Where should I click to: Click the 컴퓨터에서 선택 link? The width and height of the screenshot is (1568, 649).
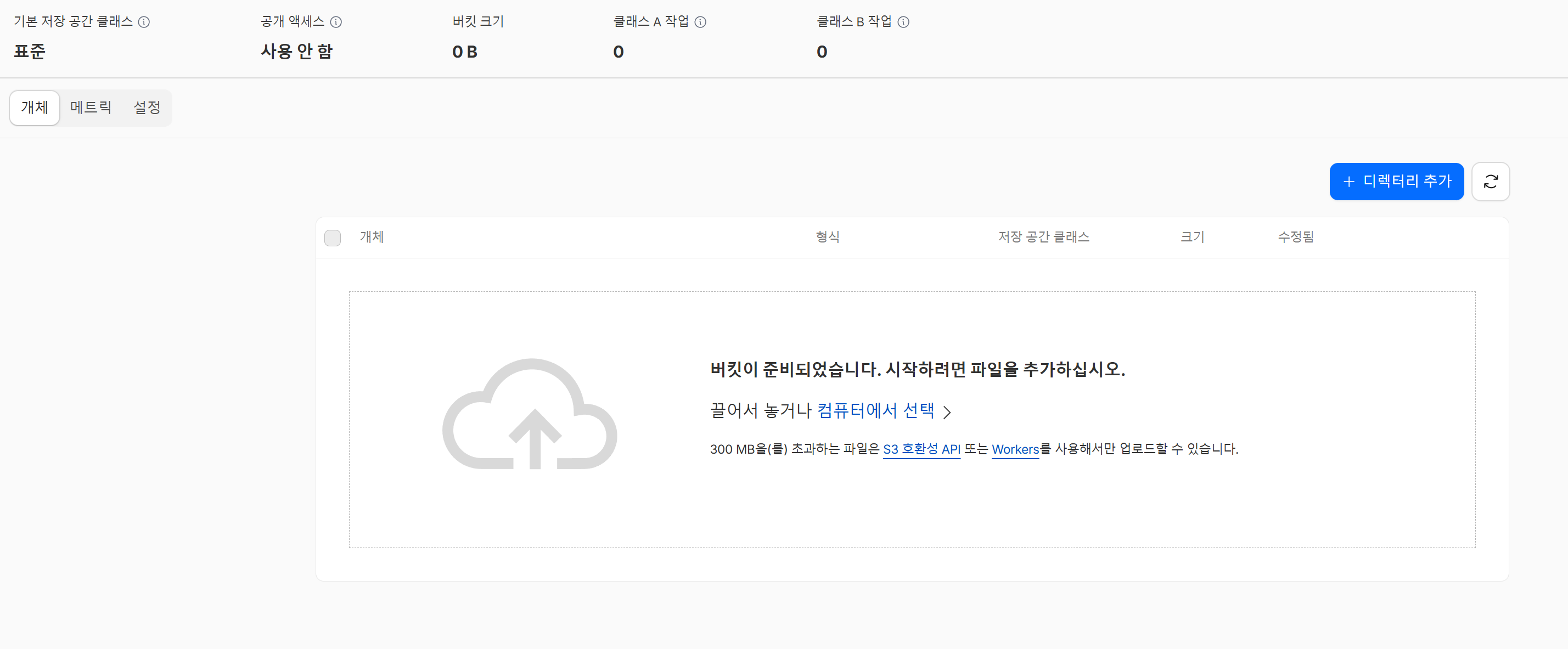[875, 410]
